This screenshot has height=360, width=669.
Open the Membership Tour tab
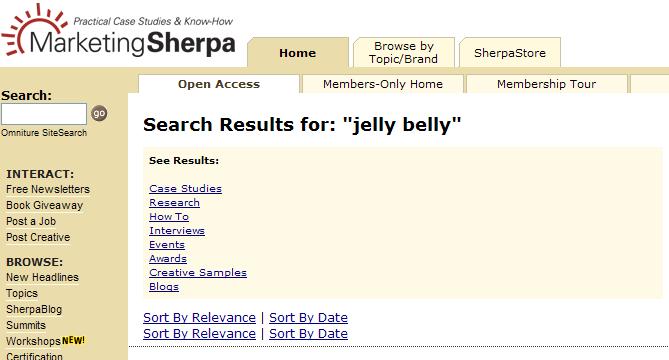click(546, 84)
